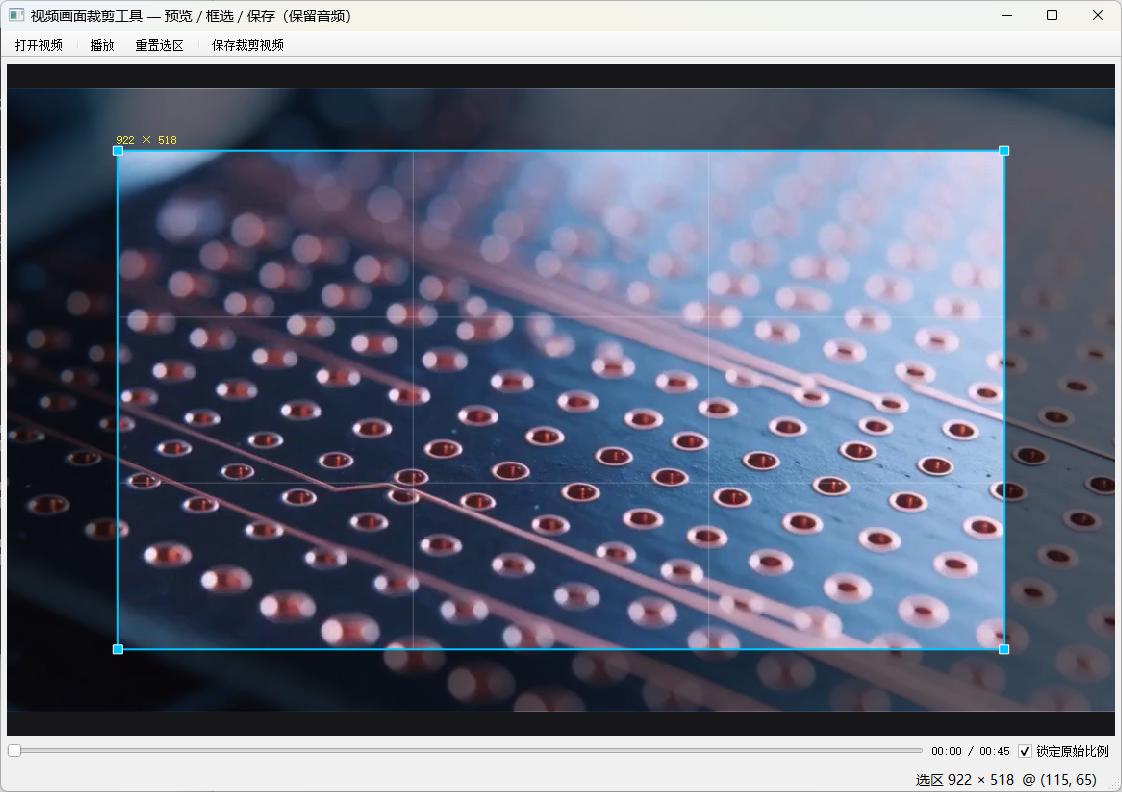Start playback with the 播放 button
The width and height of the screenshot is (1122, 792).
pyautogui.click(x=102, y=45)
